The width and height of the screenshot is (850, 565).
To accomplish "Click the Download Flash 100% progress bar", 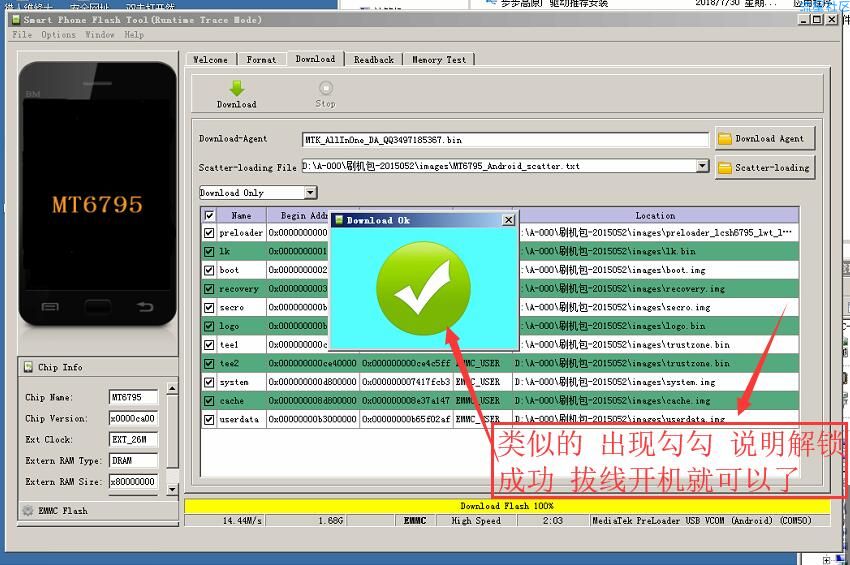I will [507, 506].
